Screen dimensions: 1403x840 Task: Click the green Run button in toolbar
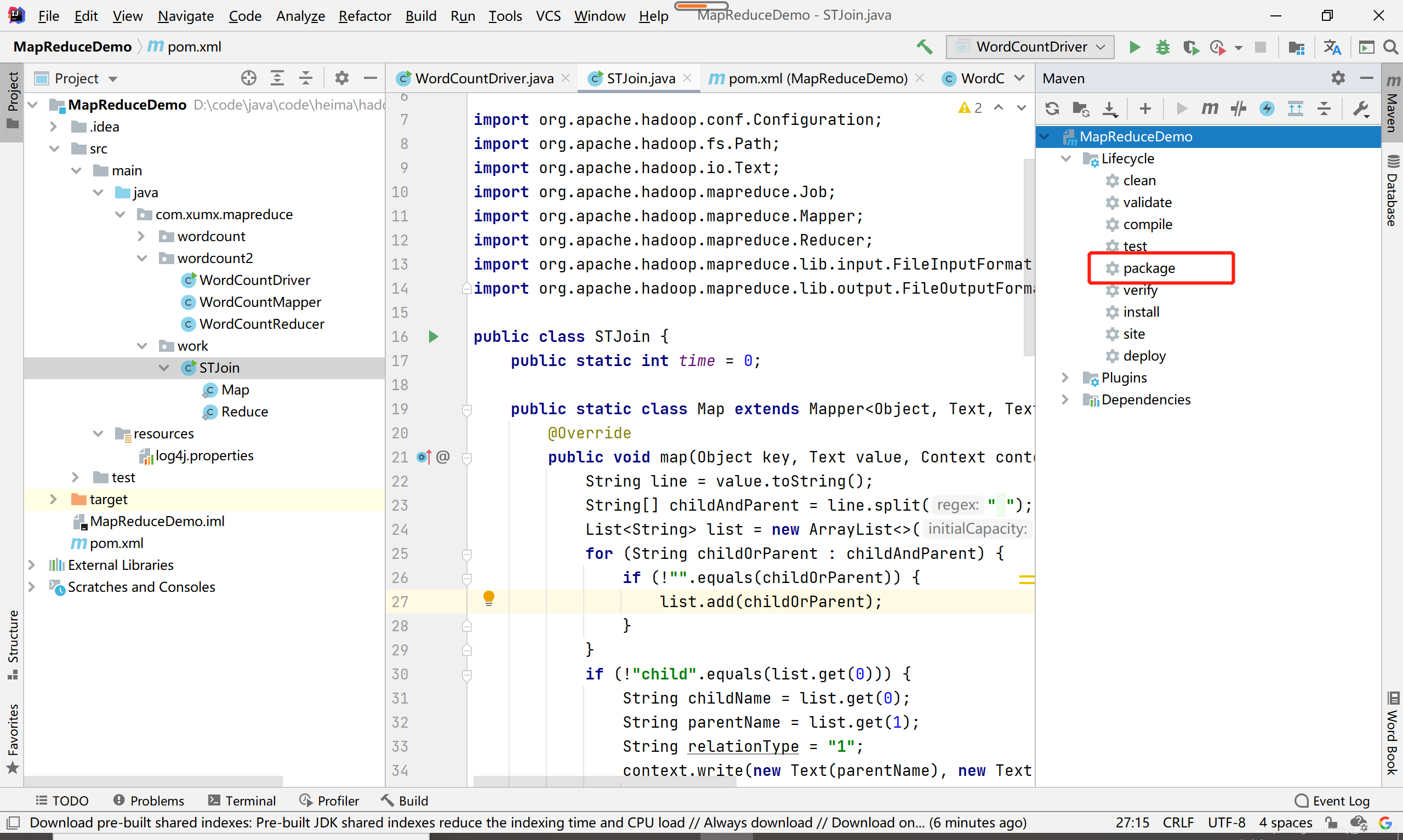1134,47
